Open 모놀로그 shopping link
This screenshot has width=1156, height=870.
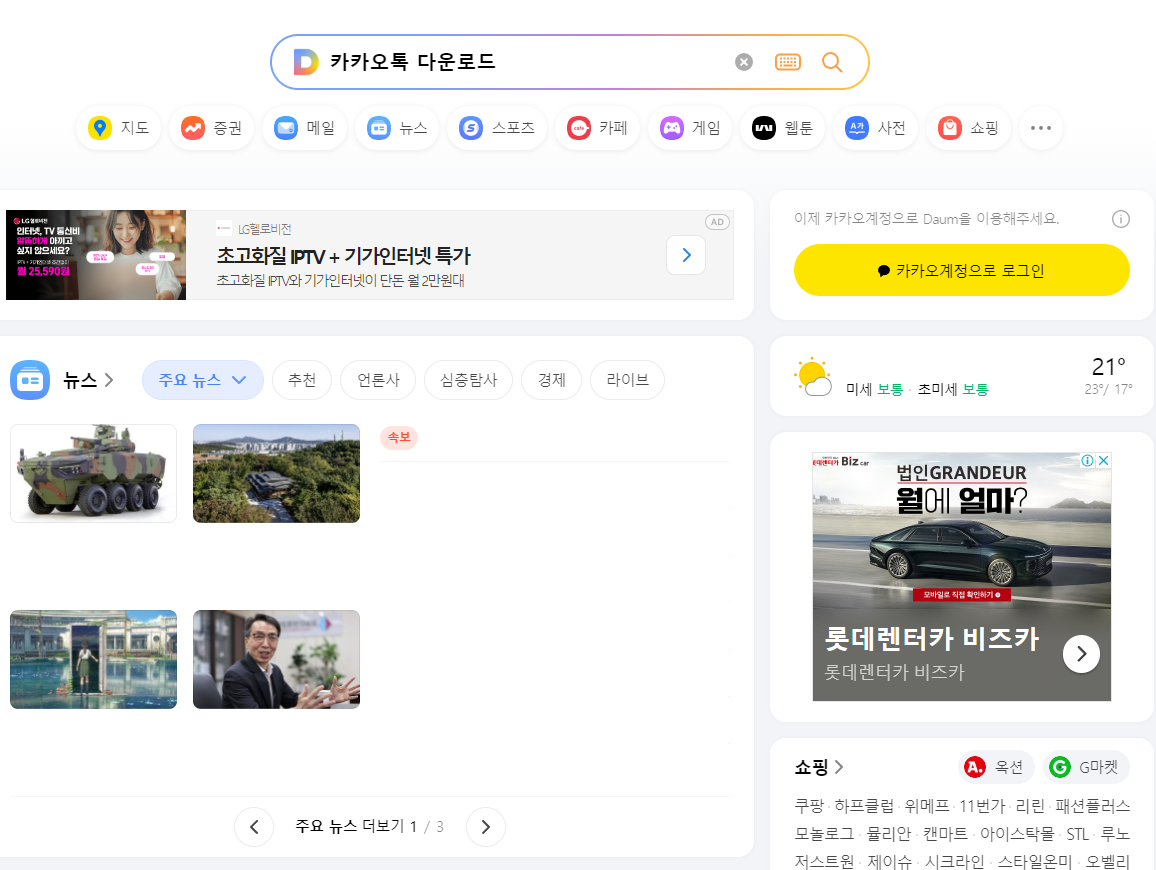tap(824, 834)
